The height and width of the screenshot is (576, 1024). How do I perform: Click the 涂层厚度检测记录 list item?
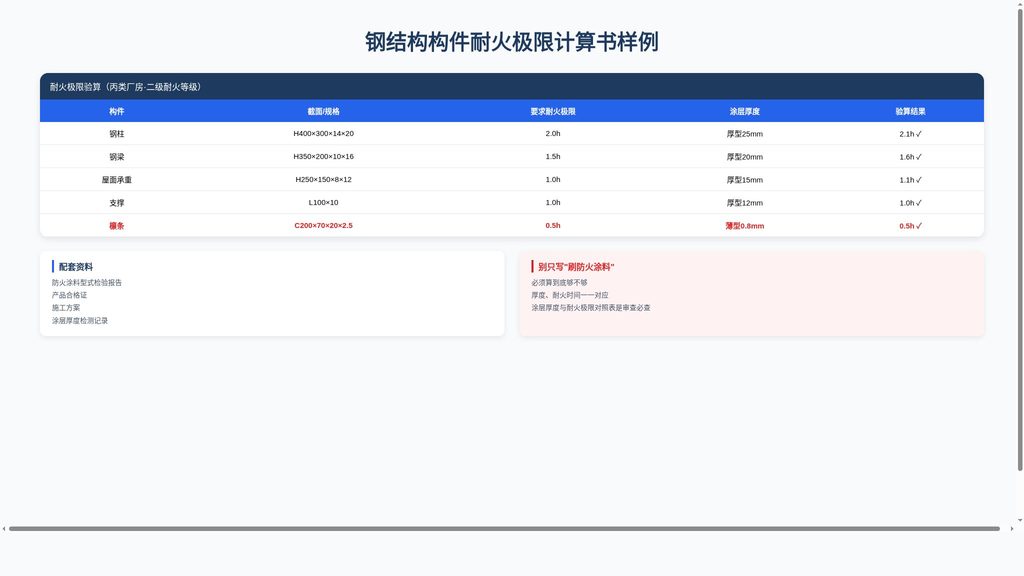(x=80, y=321)
